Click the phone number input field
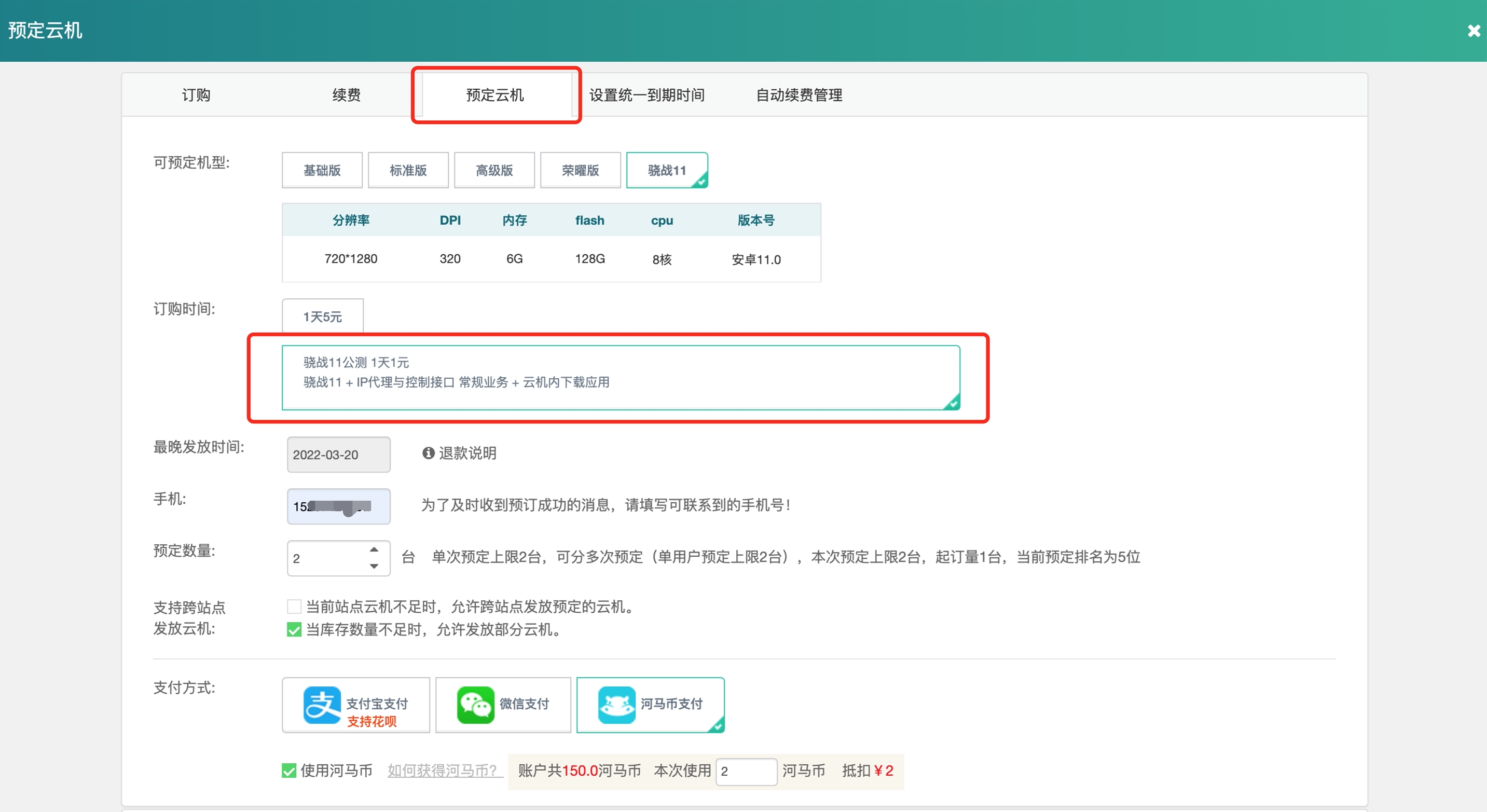The width and height of the screenshot is (1487, 812). click(338, 506)
